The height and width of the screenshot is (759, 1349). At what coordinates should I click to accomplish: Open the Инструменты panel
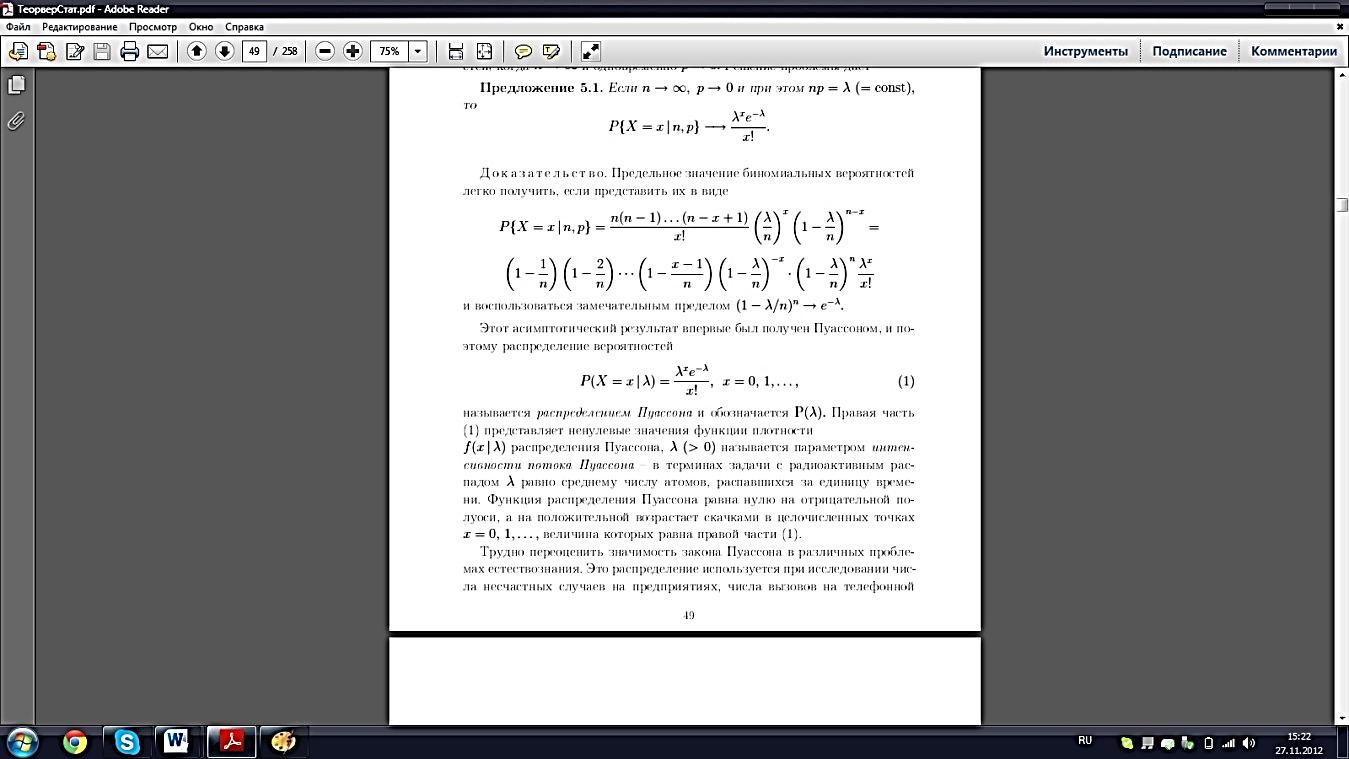tap(1086, 51)
